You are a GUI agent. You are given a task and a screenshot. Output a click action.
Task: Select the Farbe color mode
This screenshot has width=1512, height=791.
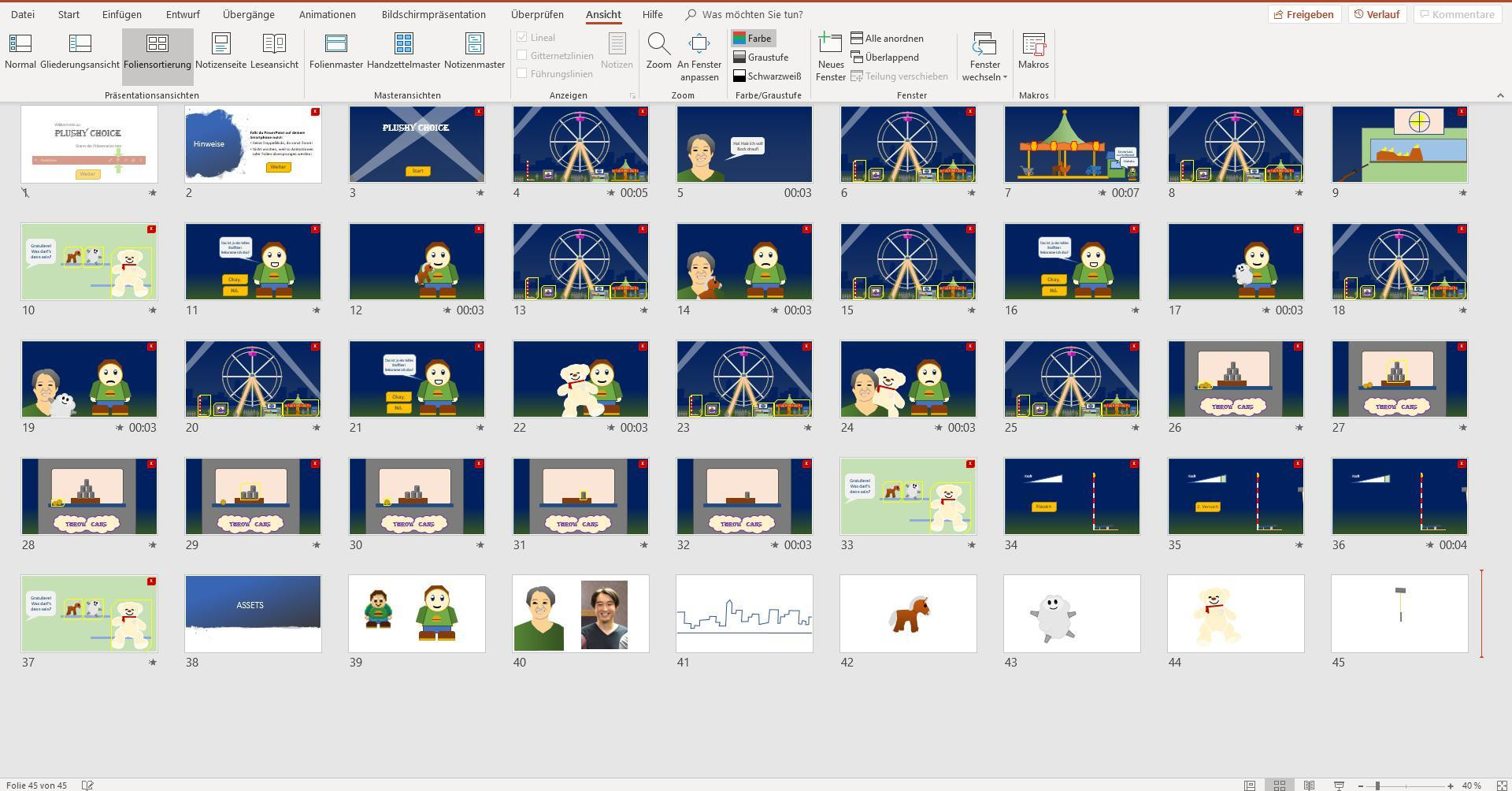click(x=753, y=38)
